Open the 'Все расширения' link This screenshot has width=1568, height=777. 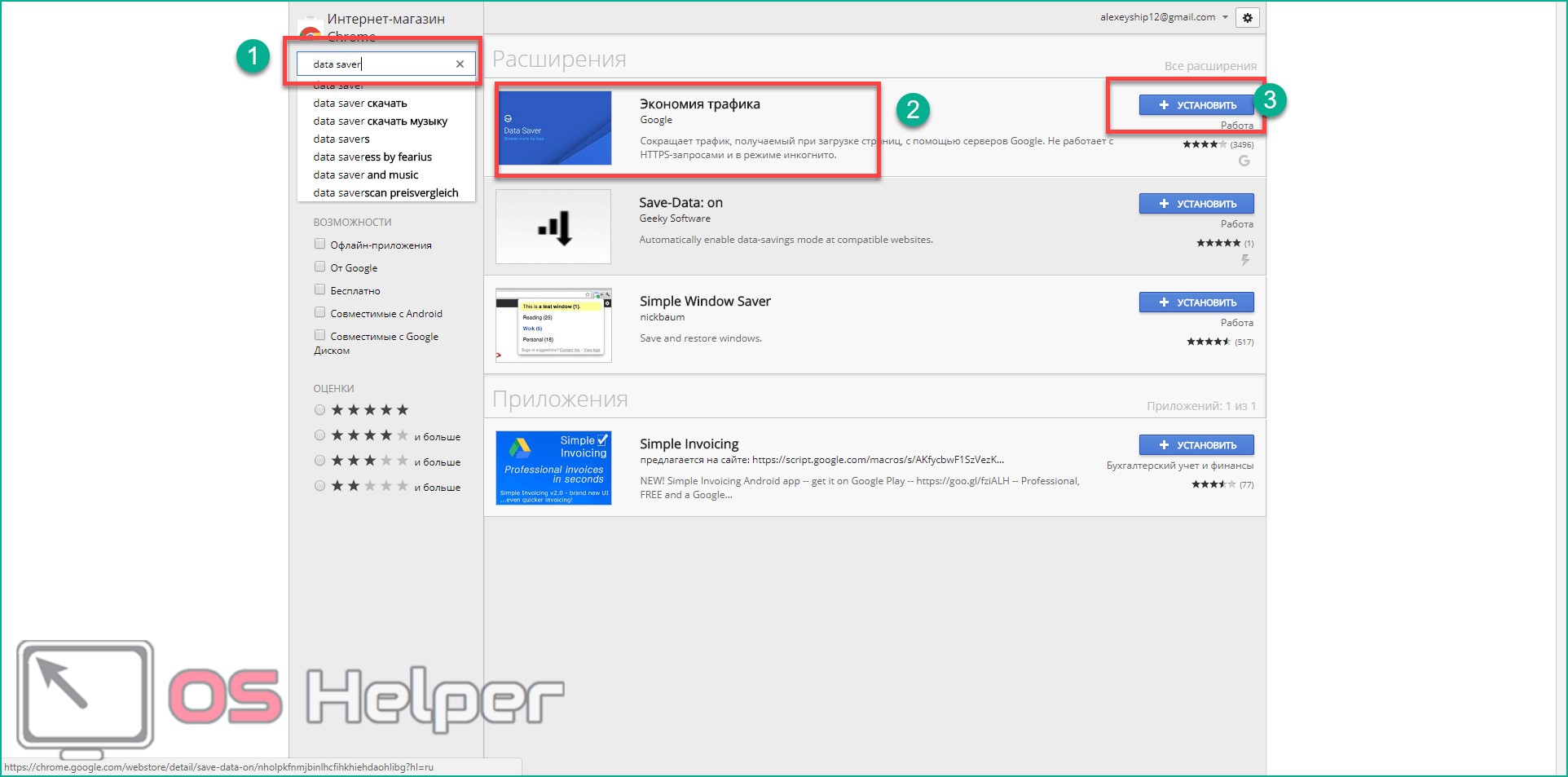tap(1210, 66)
